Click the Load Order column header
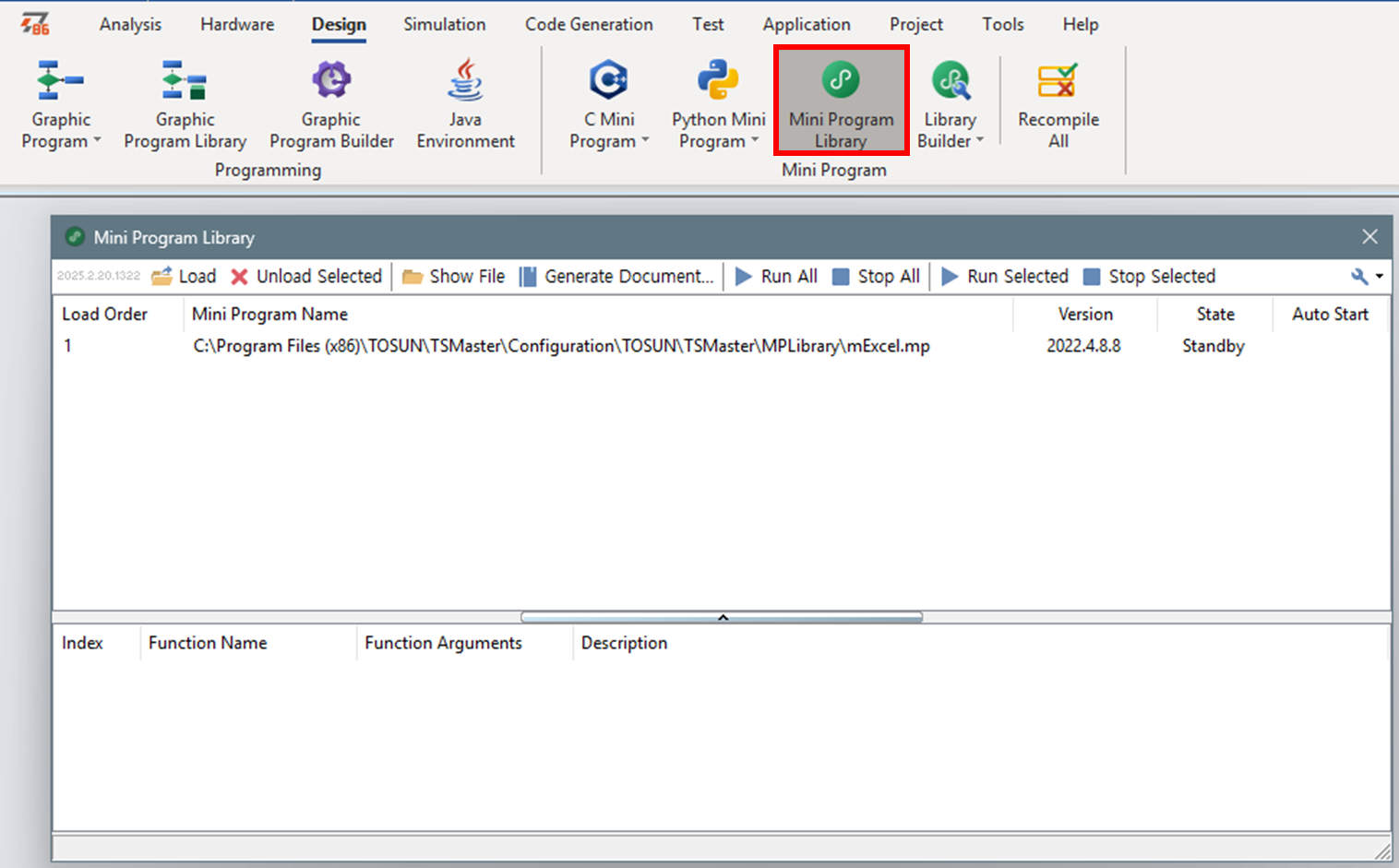Image resolution: width=1399 pixels, height=868 pixels. 118,314
